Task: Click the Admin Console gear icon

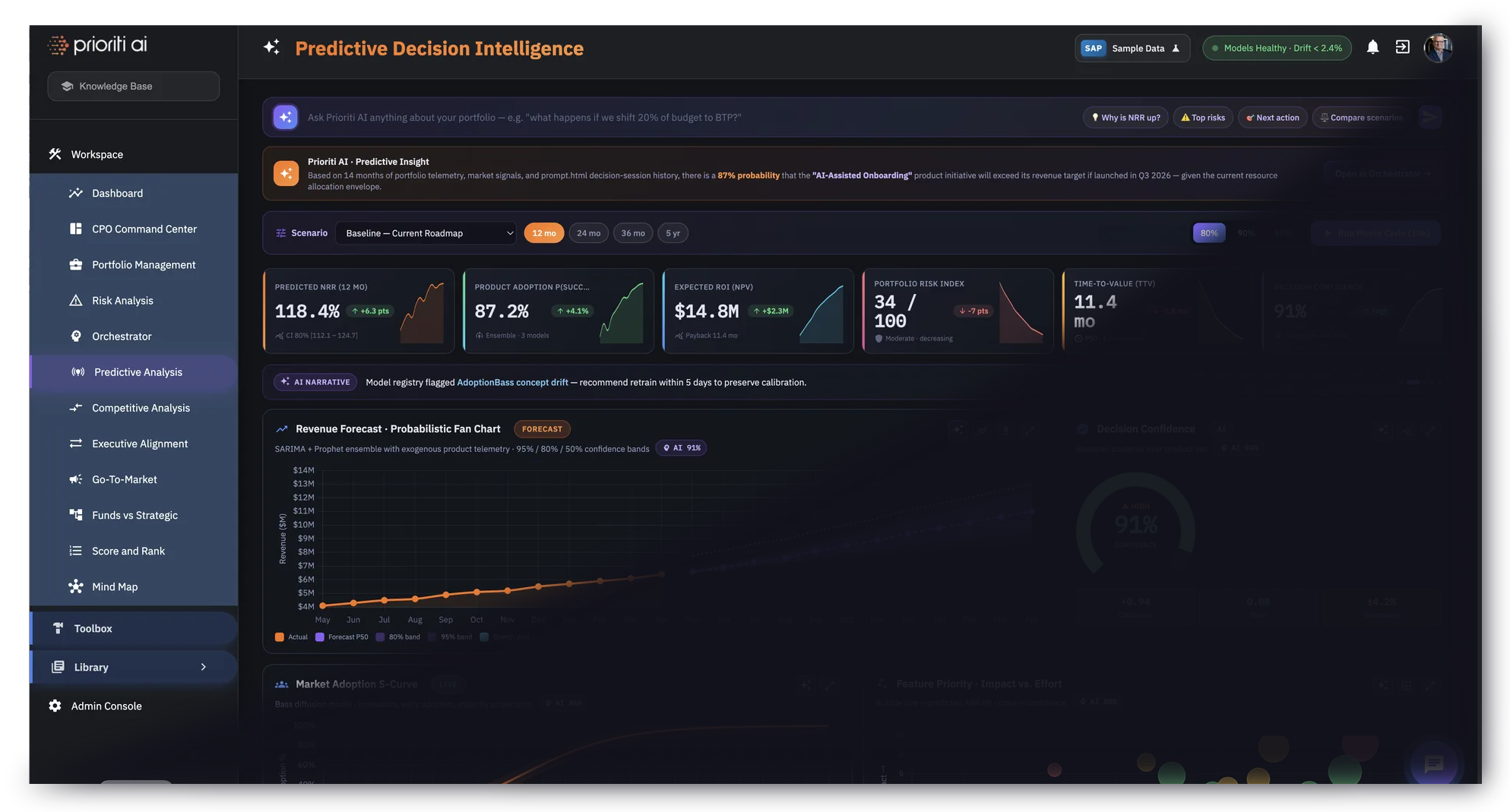Action: coord(55,706)
